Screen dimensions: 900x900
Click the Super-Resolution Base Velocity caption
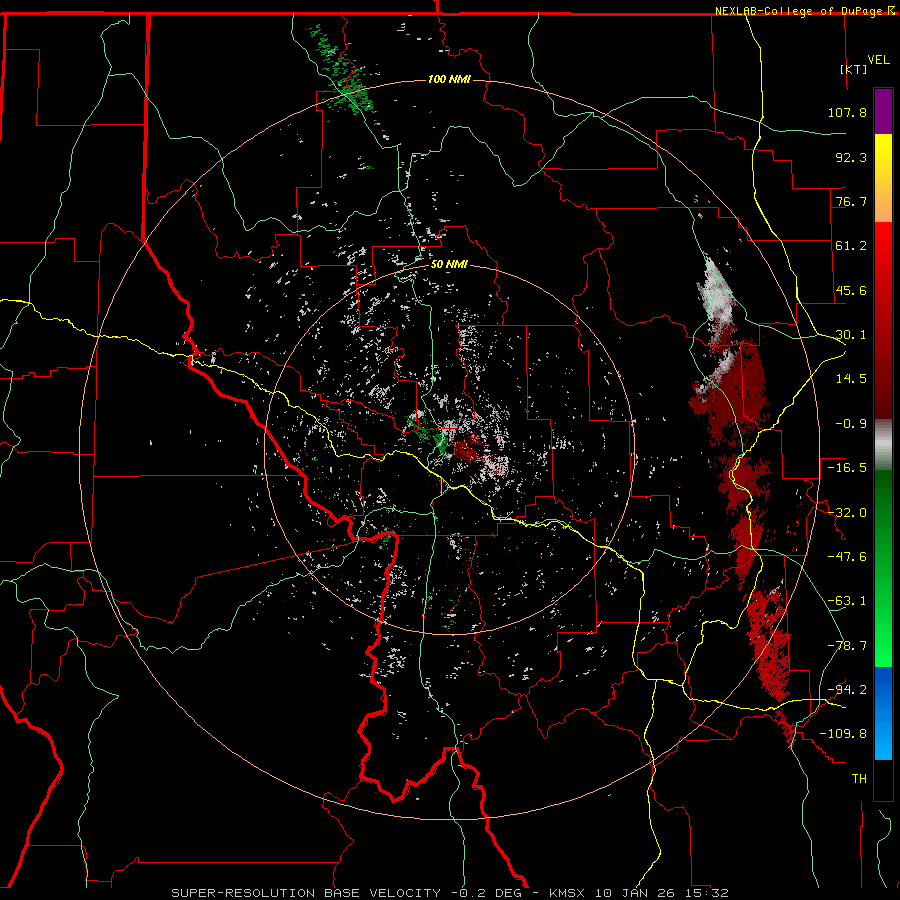pos(450,893)
